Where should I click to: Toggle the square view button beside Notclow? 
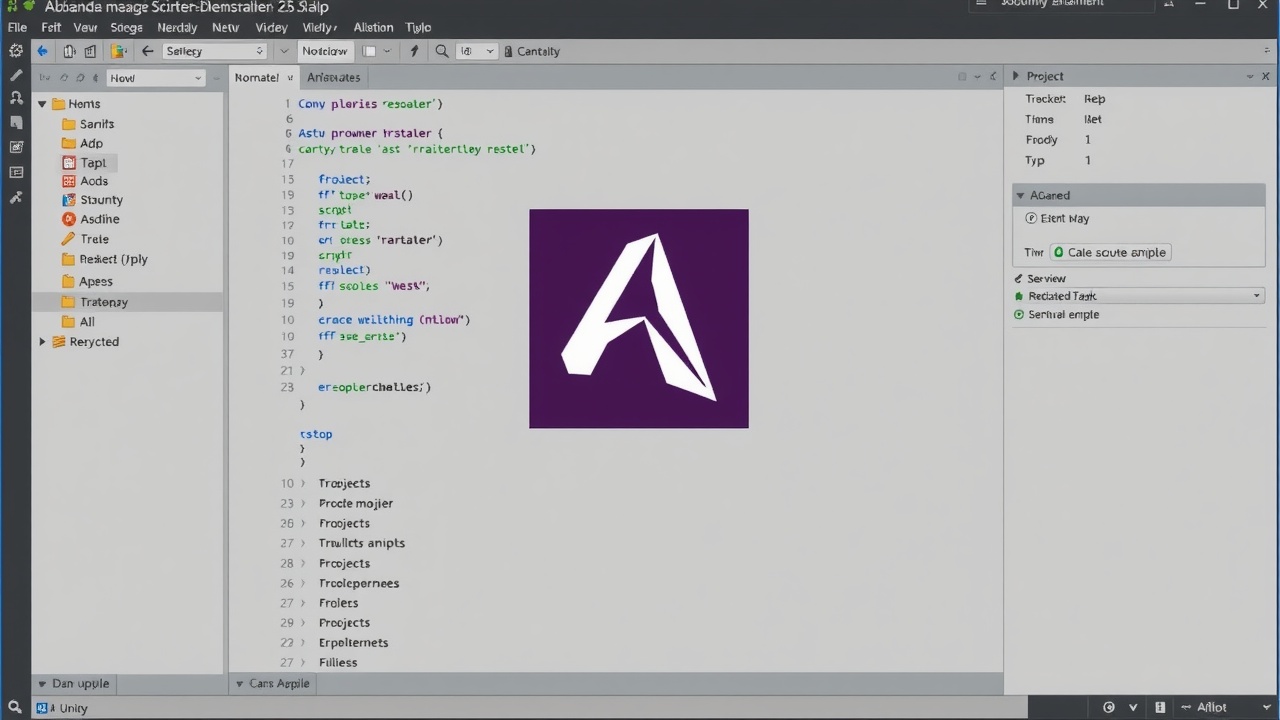click(369, 51)
